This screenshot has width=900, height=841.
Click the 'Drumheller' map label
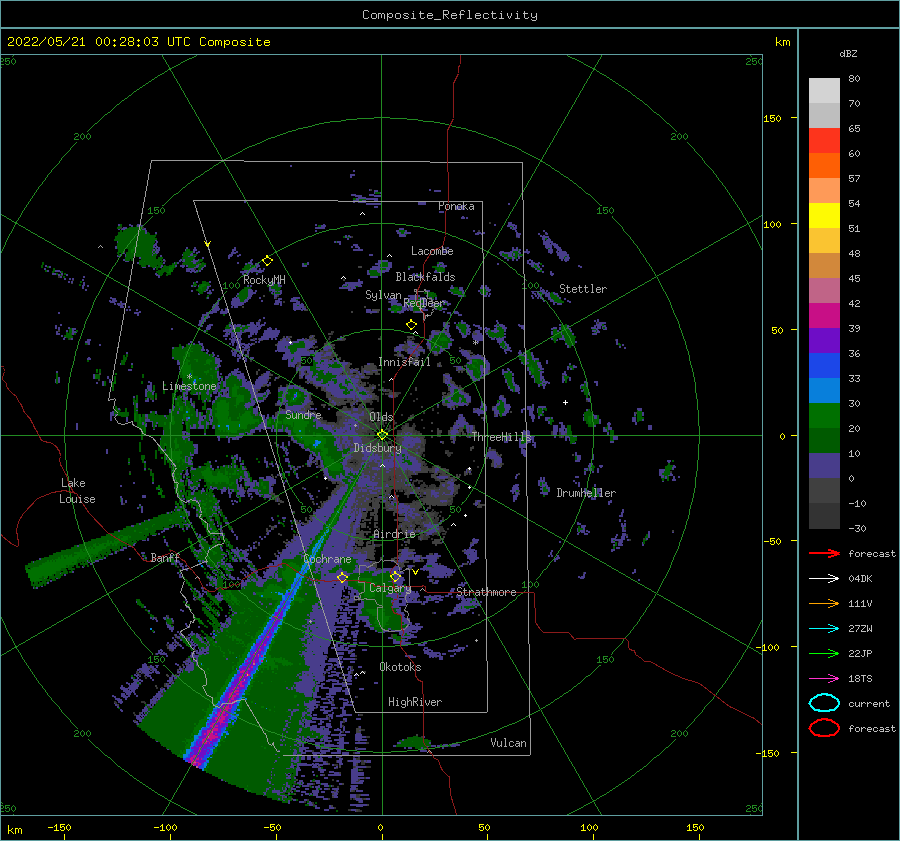click(586, 493)
